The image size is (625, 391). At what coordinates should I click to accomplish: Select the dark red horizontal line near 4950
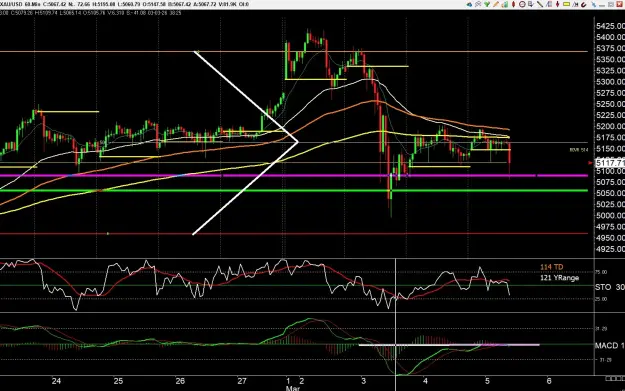[294, 234]
